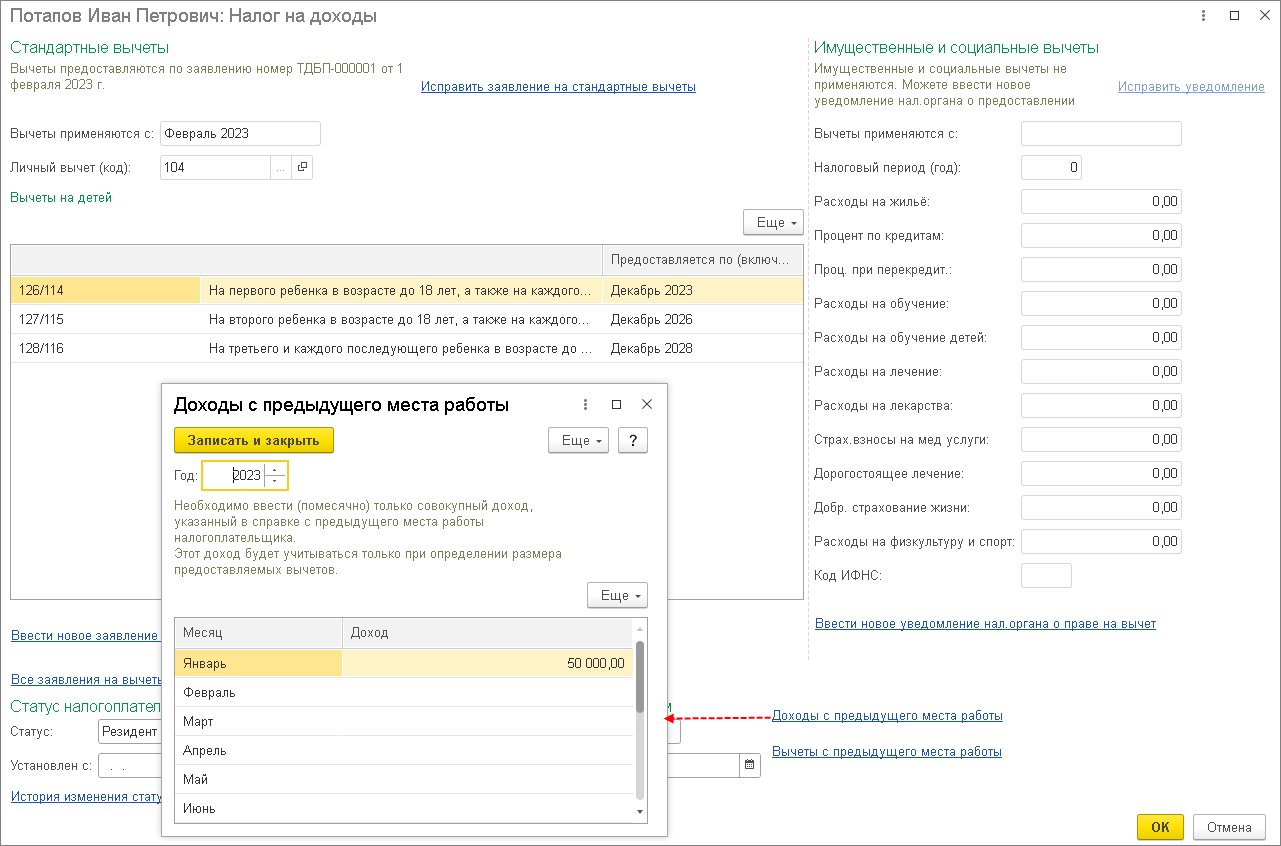
Task: Click ellipsis select button for personal deduction code
Action: point(281,167)
